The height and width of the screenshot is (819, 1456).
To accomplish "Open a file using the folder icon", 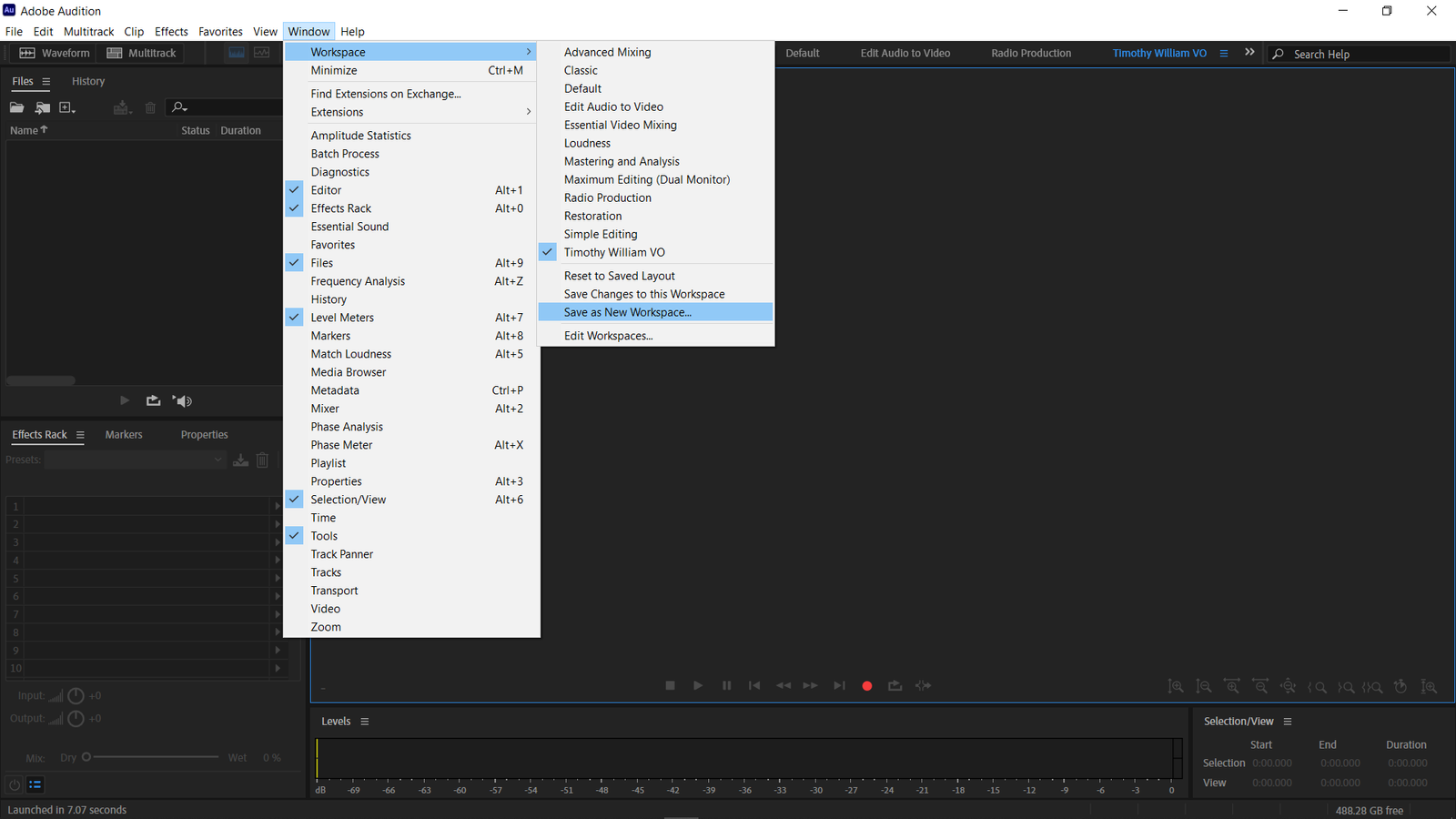I will [16, 107].
